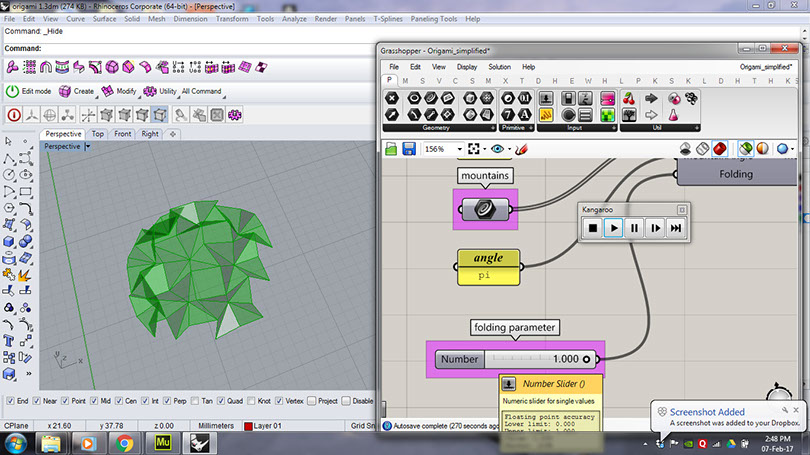Image resolution: width=810 pixels, height=455 pixels.
Task: Click the Folding group component
Action: point(736,172)
